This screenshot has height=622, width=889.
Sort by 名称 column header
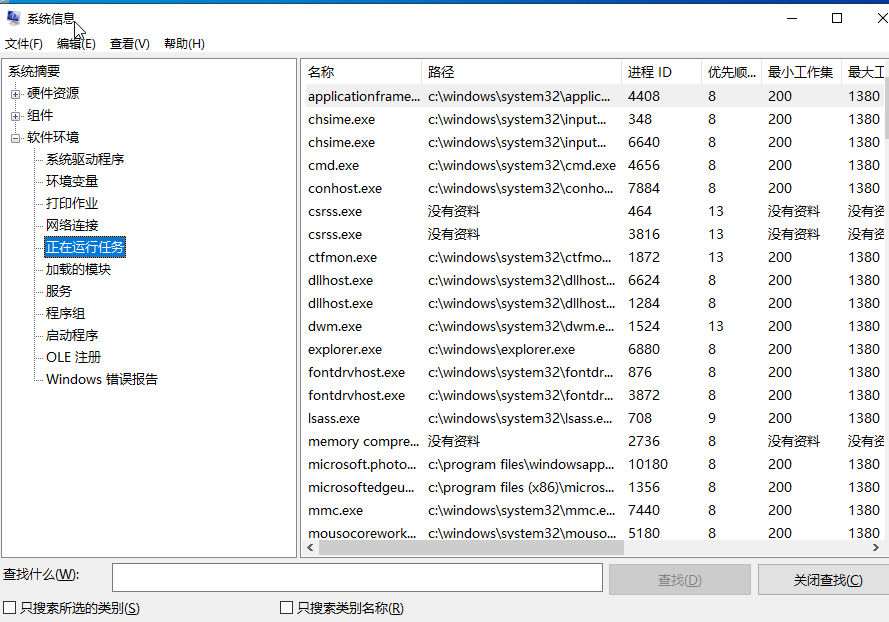point(363,72)
